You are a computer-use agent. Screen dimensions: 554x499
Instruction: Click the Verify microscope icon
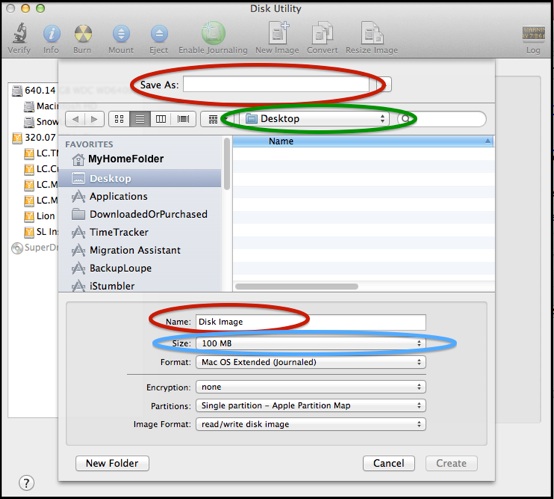(20, 33)
